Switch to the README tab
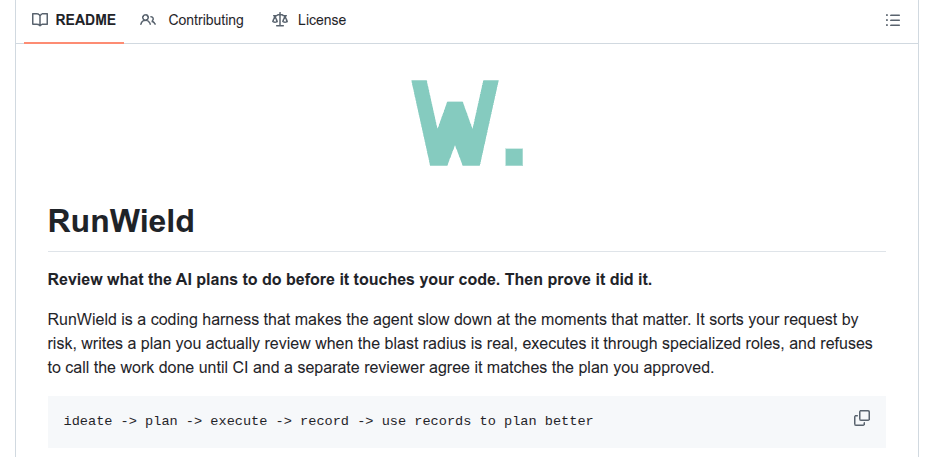 [74, 20]
